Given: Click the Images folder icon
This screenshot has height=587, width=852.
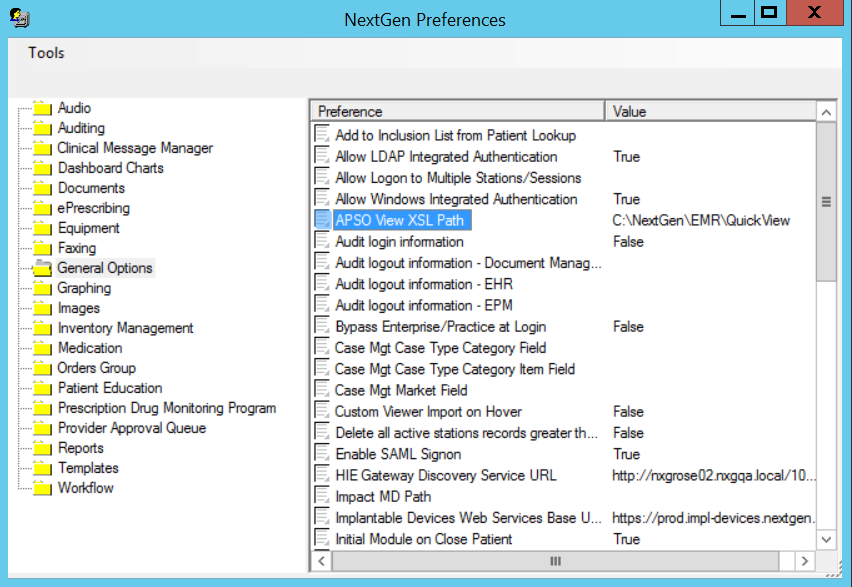Looking at the screenshot, I should [42, 309].
